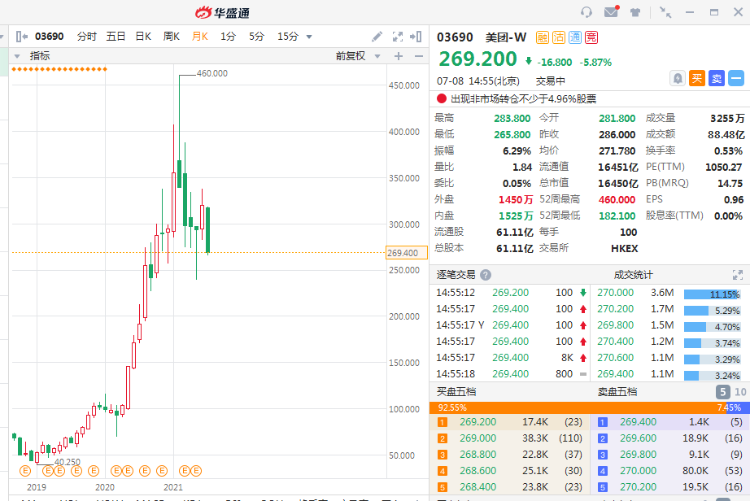
Task: Switch to 日K daily chart
Action: [143, 36]
